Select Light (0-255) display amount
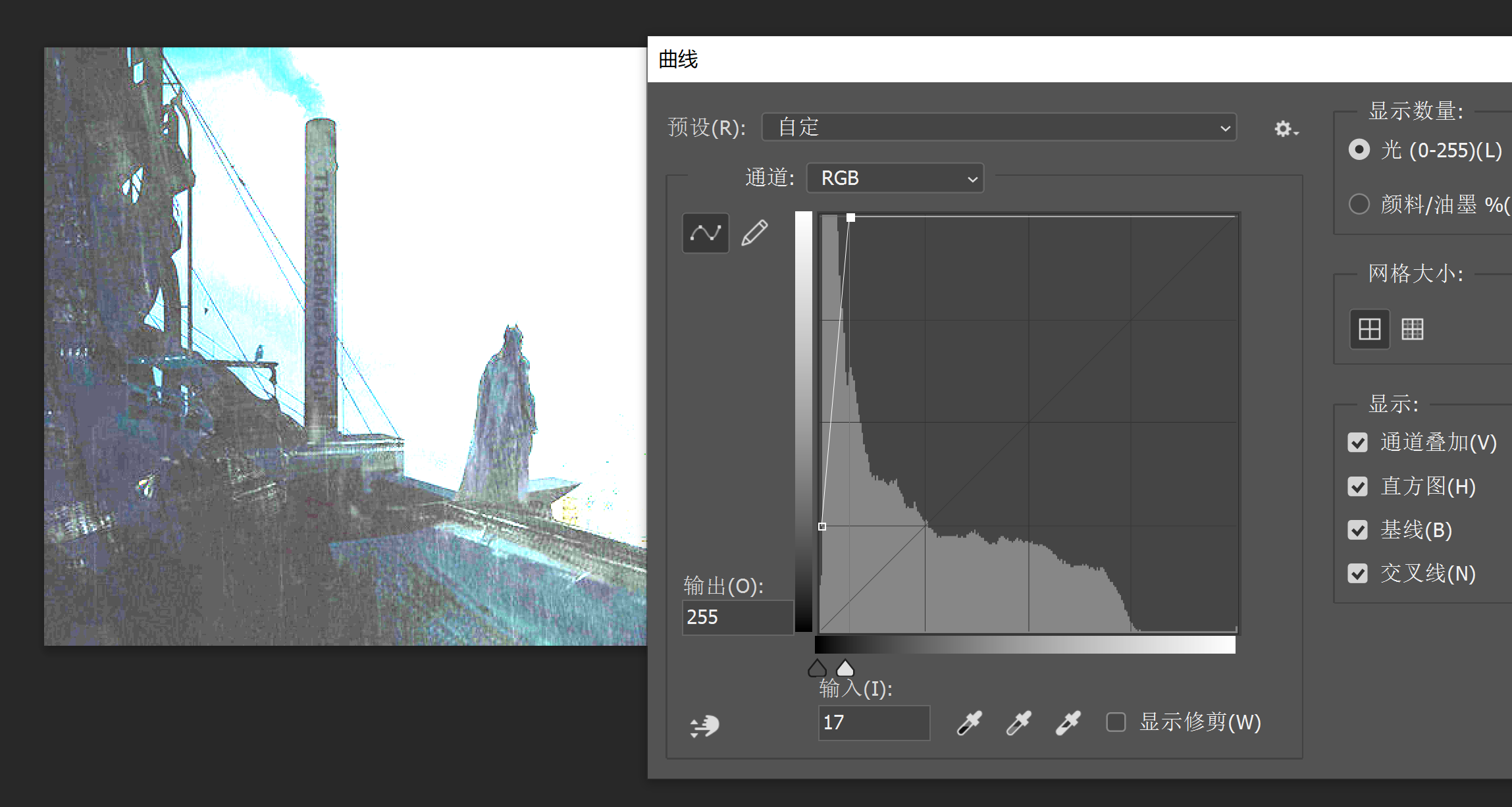1512x807 pixels. (x=1359, y=149)
